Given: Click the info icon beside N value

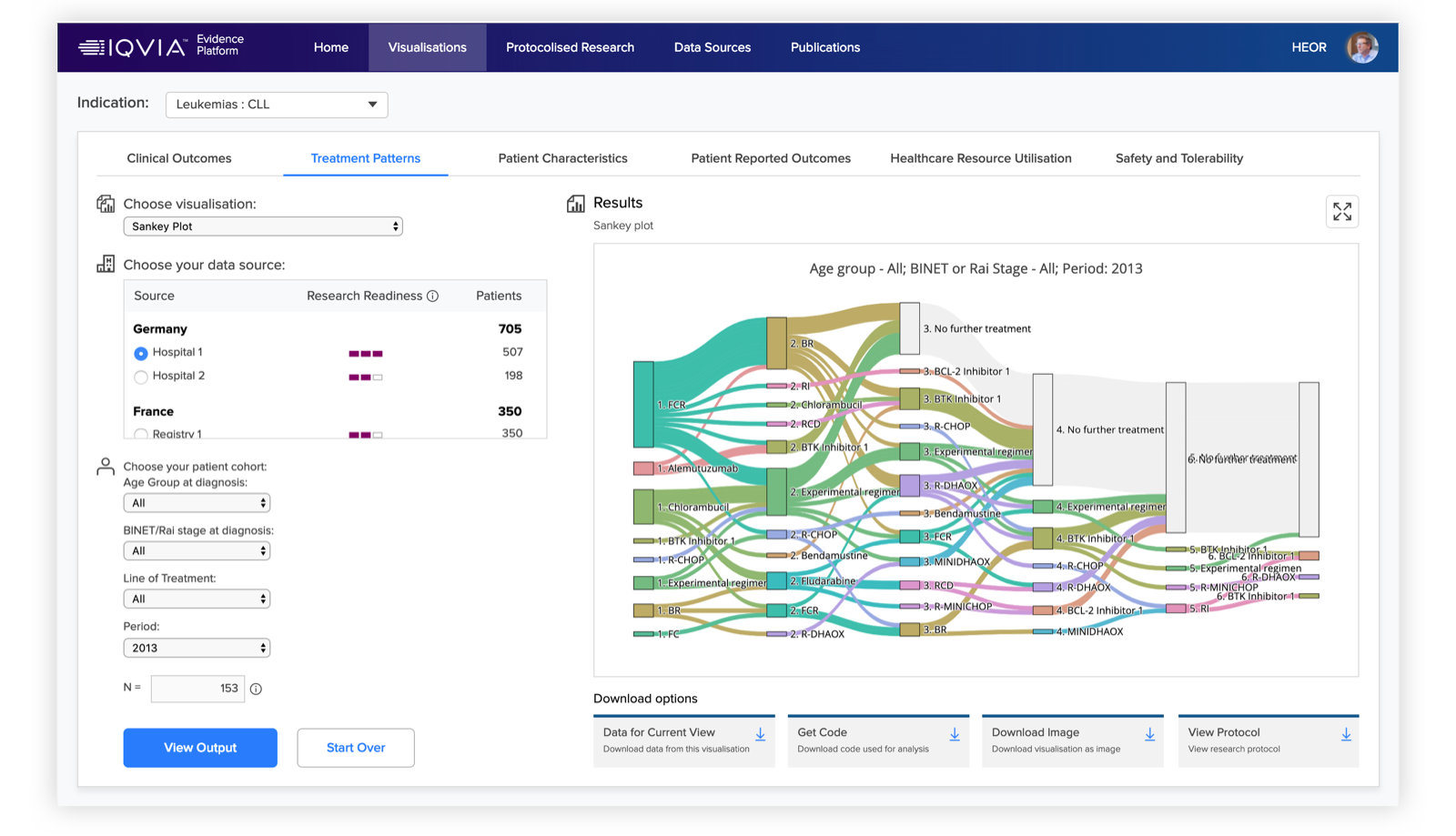Looking at the screenshot, I should click(x=256, y=689).
